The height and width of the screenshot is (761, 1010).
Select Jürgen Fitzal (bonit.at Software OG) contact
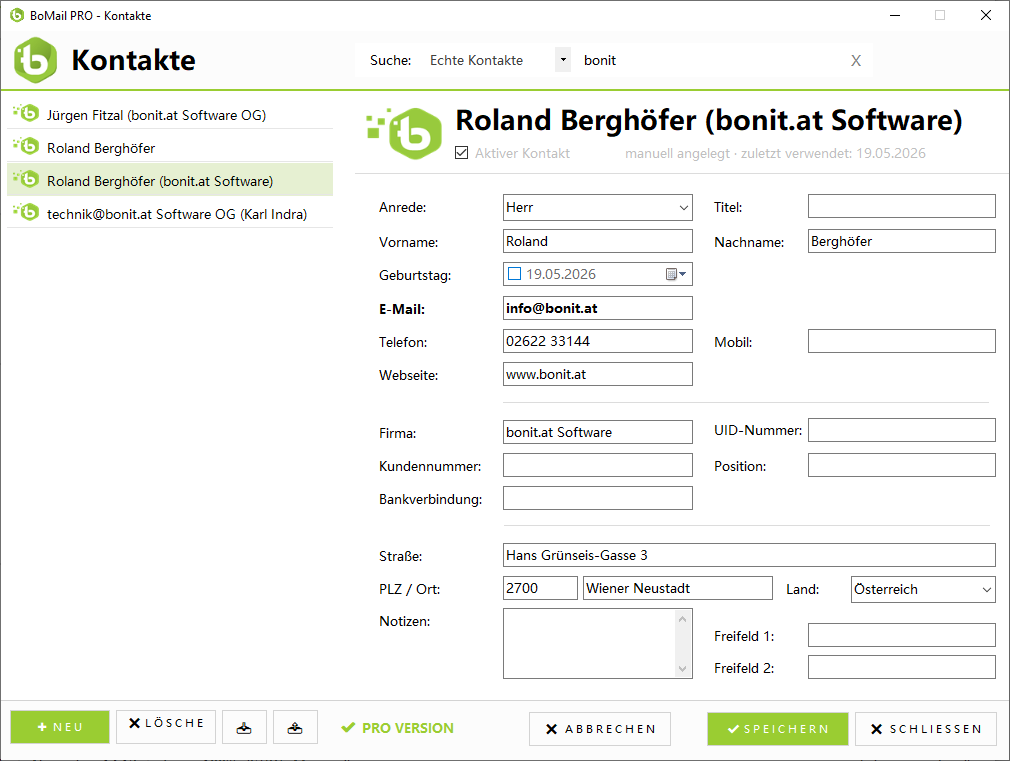[170, 115]
